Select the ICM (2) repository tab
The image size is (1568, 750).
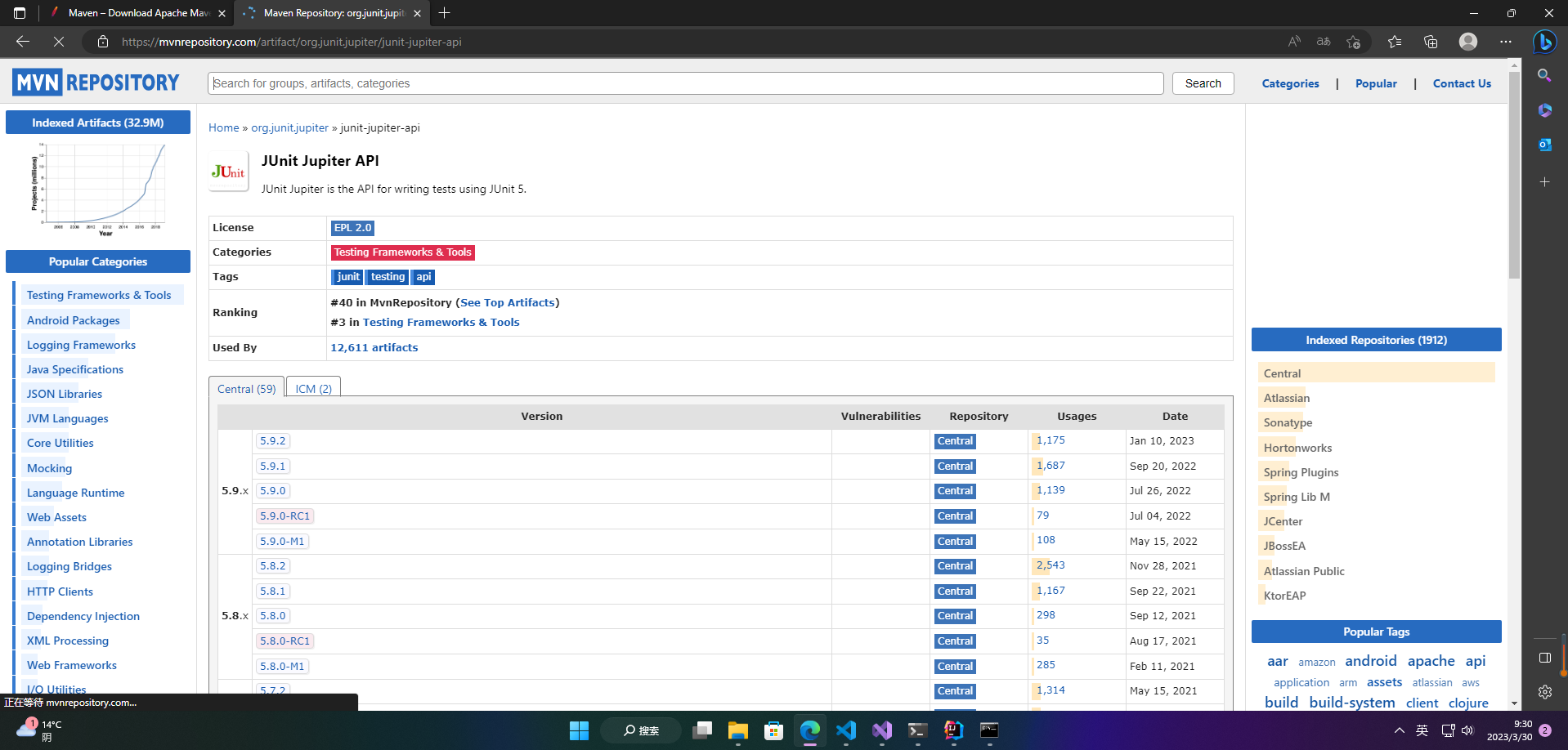tap(313, 389)
